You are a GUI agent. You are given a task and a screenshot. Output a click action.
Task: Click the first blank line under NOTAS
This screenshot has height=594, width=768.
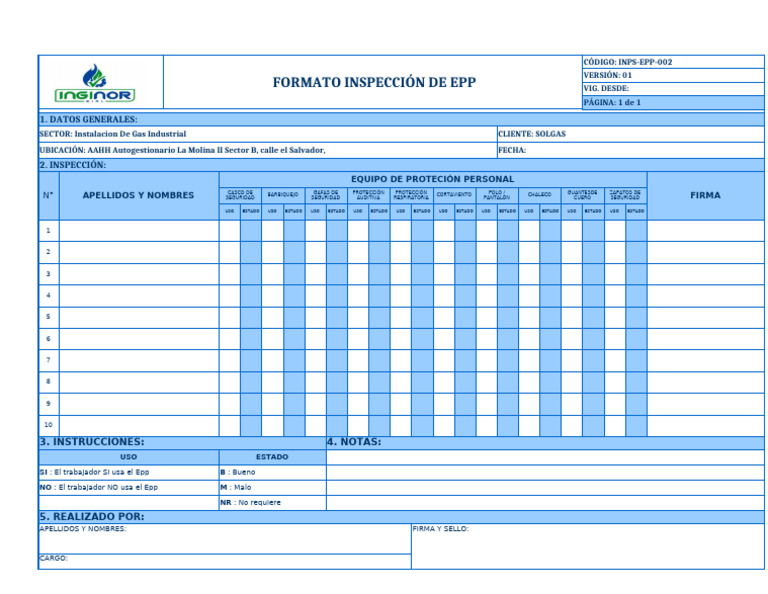545,457
